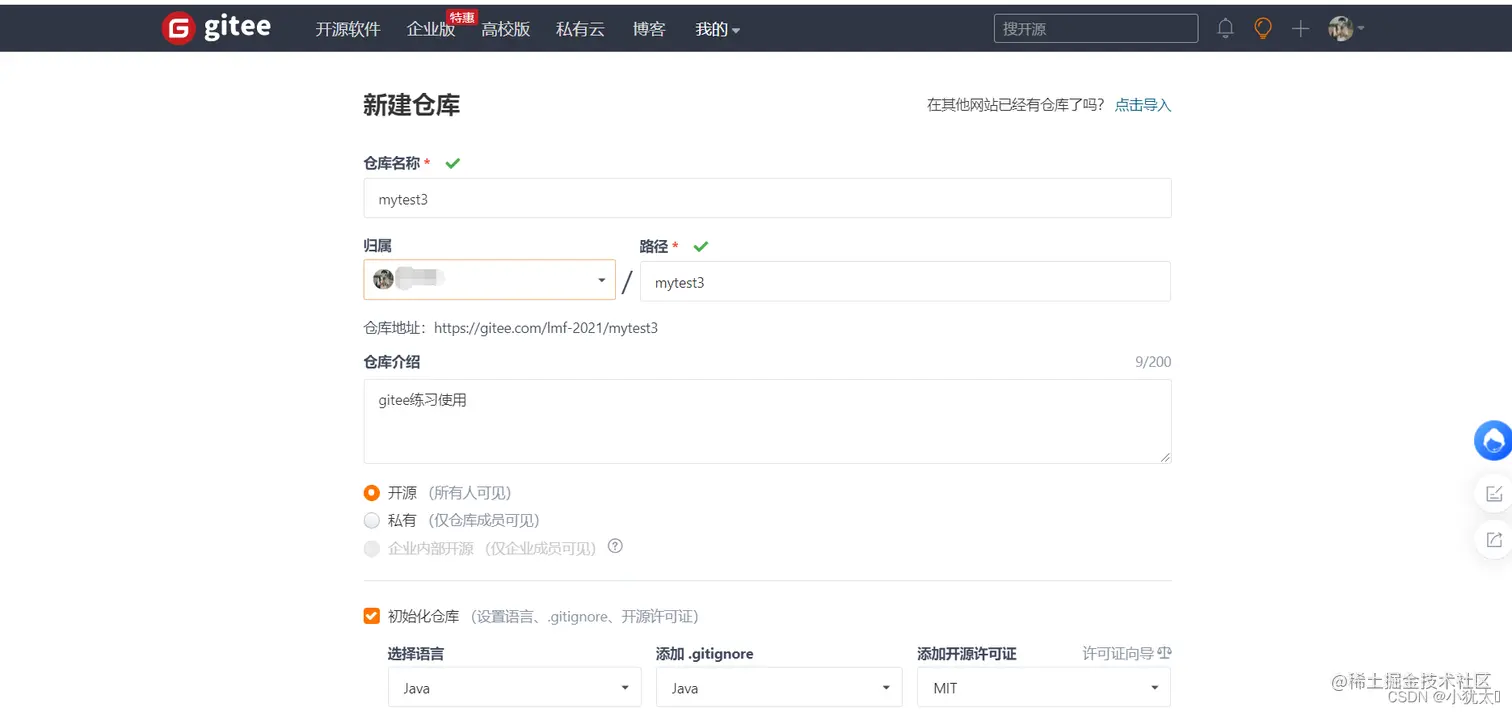The width and height of the screenshot is (1512, 712).
Task: Click the 点击导入 link
Action: pos(1143,105)
